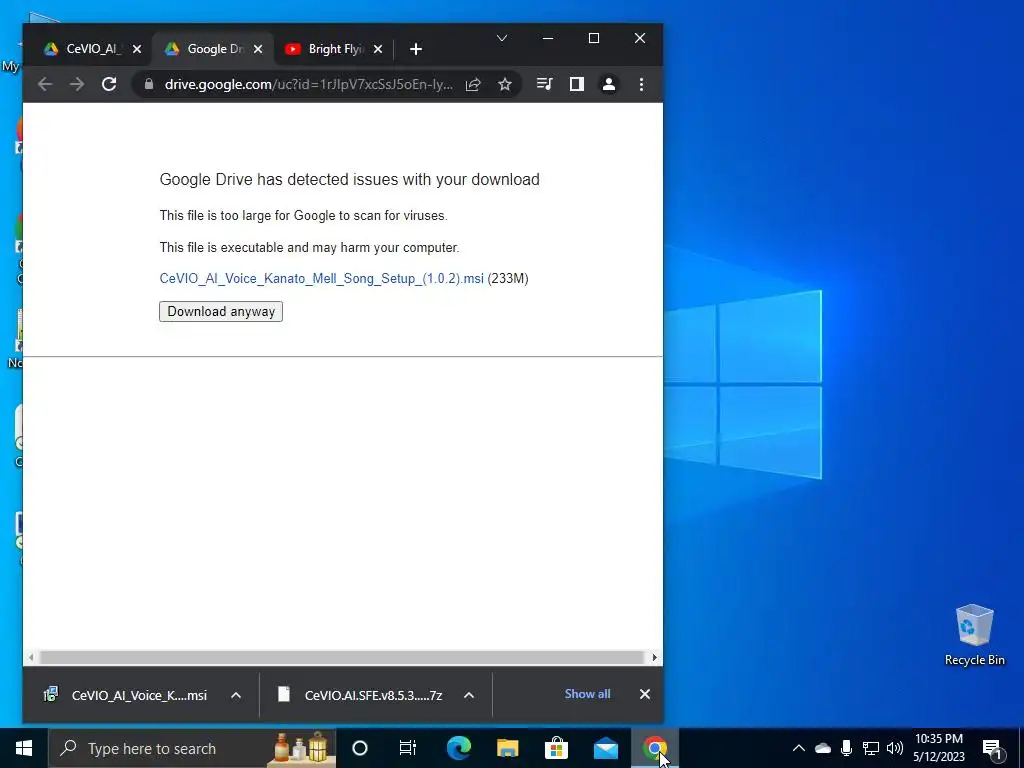
Task: Close the downloads bar
Action: pyautogui.click(x=645, y=694)
